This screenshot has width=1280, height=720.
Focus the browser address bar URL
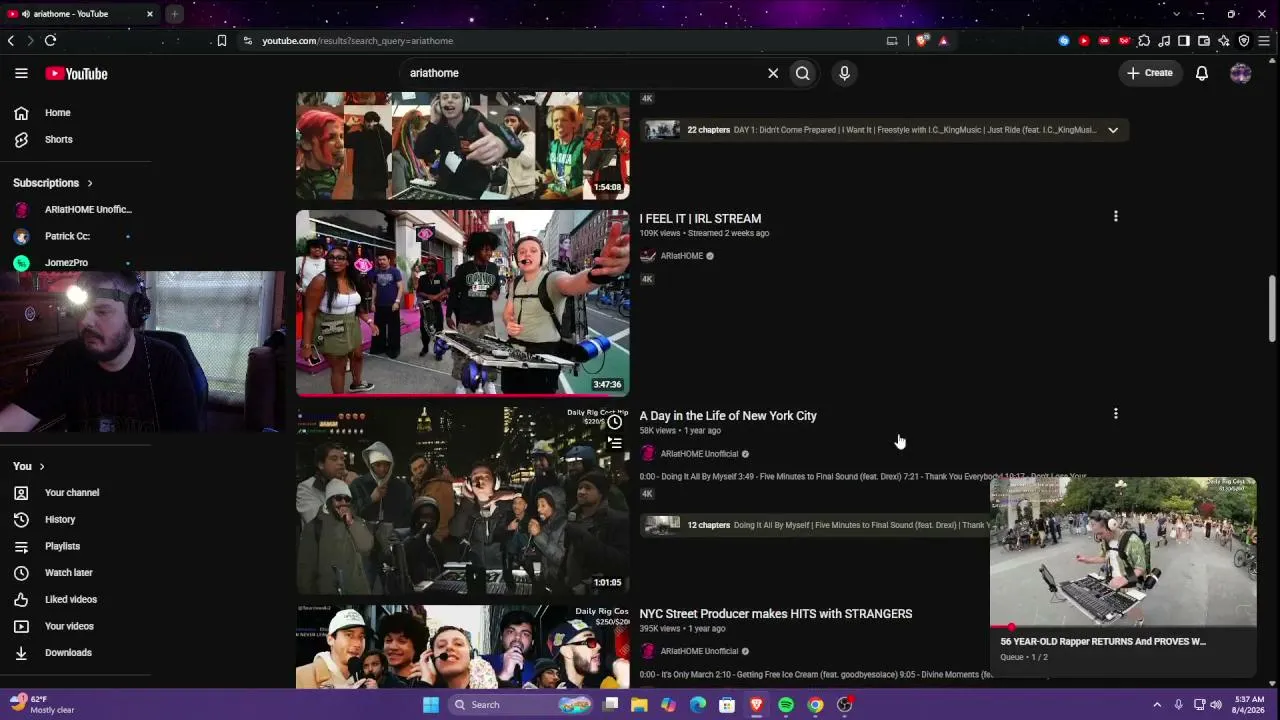[x=358, y=41]
